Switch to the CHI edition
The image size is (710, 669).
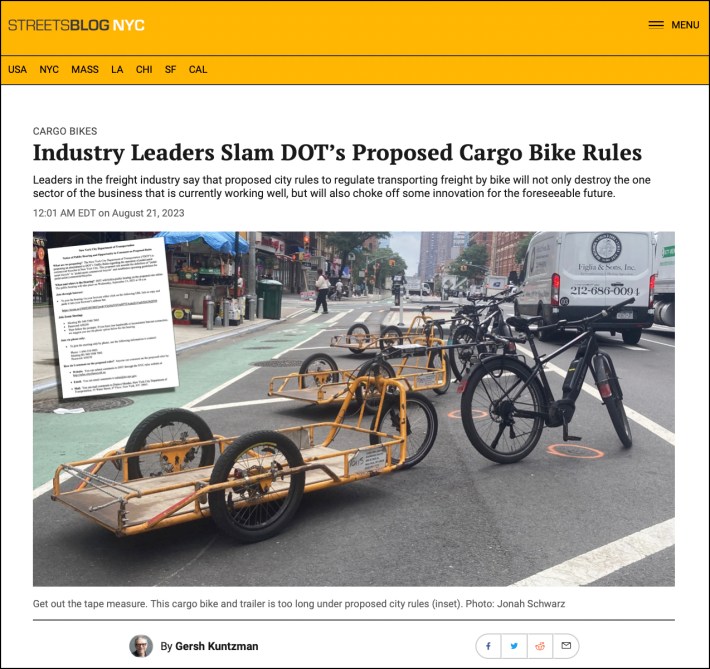point(144,70)
